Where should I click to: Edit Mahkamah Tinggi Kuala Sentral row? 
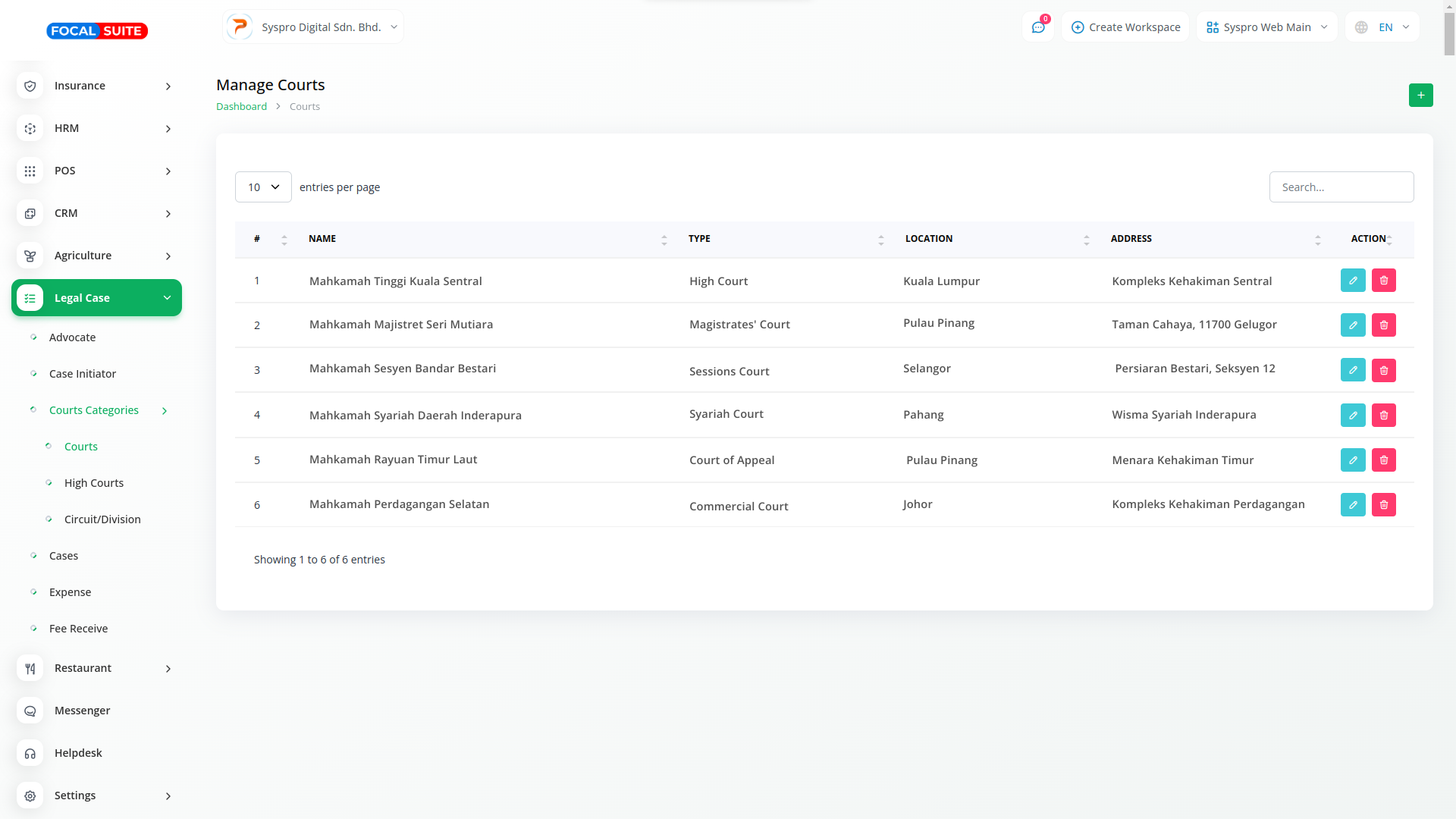[1352, 281]
